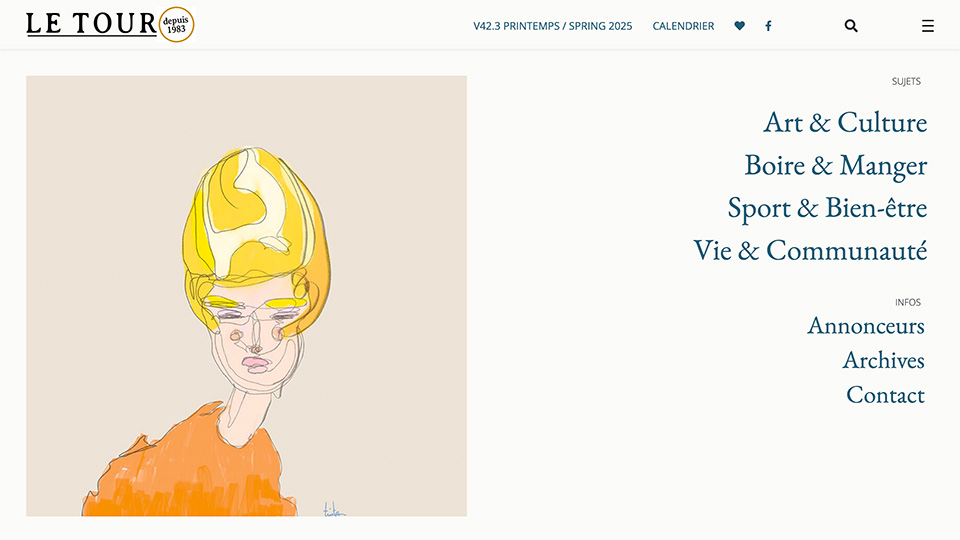
Task: Open V42.3 Printemps / Spring 2025 issue
Action: [x=552, y=26]
